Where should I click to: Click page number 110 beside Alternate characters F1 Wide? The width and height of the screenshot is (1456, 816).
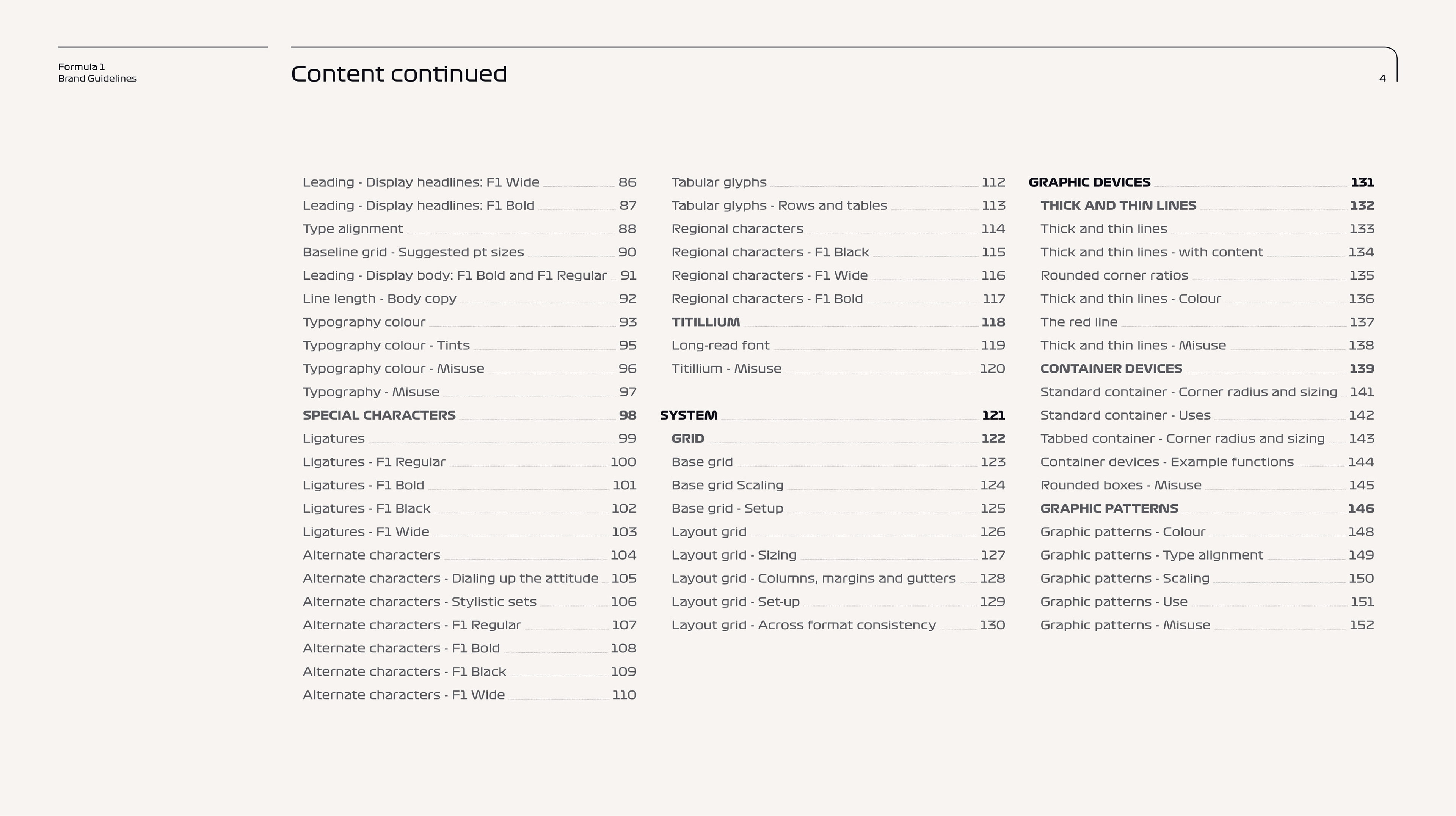pos(624,695)
